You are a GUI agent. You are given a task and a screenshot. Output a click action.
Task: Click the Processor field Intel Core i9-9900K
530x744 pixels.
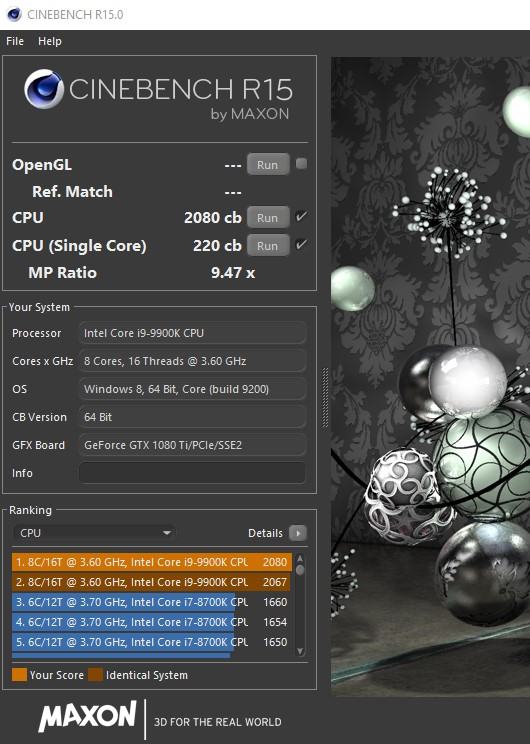point(192,333)
